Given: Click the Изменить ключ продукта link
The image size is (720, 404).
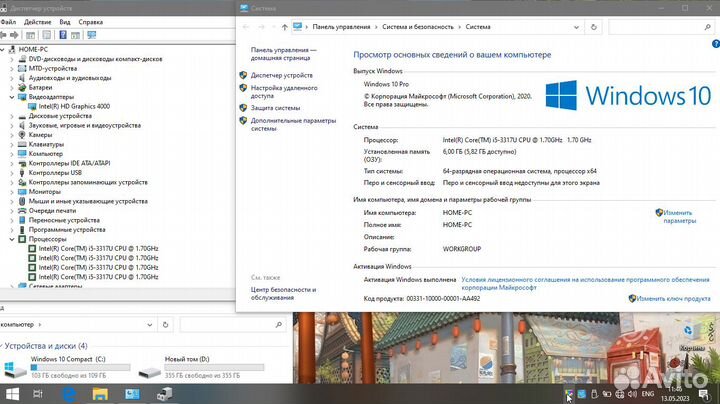Looking at the screenshot, I should coord(673,298).
